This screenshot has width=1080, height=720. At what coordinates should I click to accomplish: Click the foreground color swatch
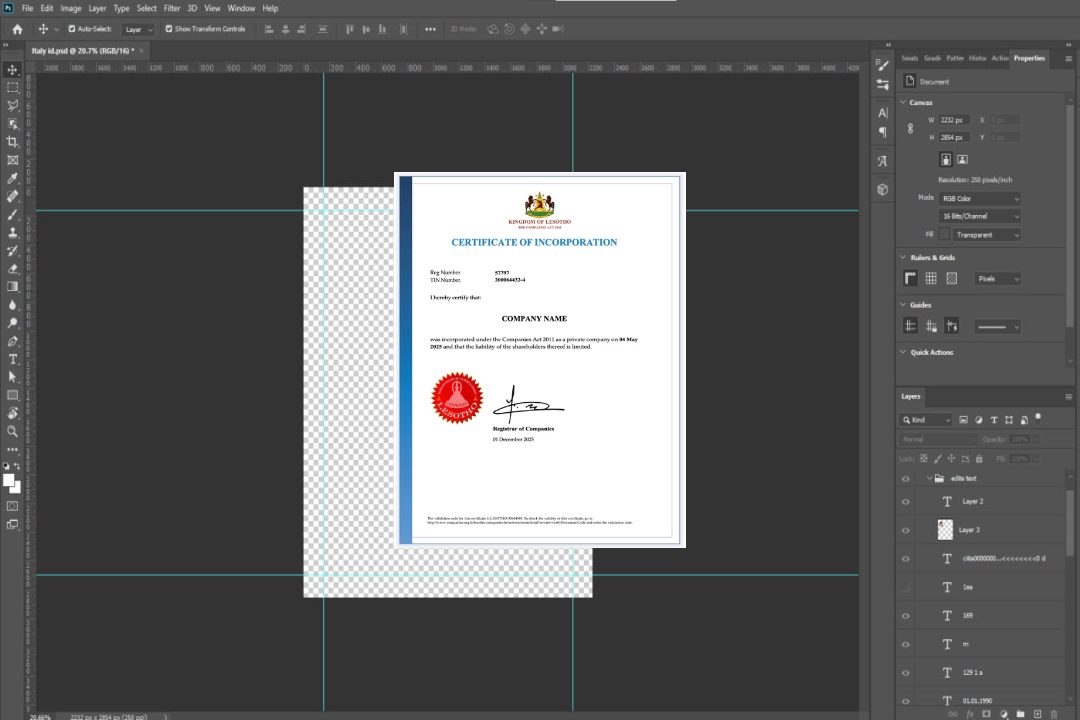click(9, 481)
